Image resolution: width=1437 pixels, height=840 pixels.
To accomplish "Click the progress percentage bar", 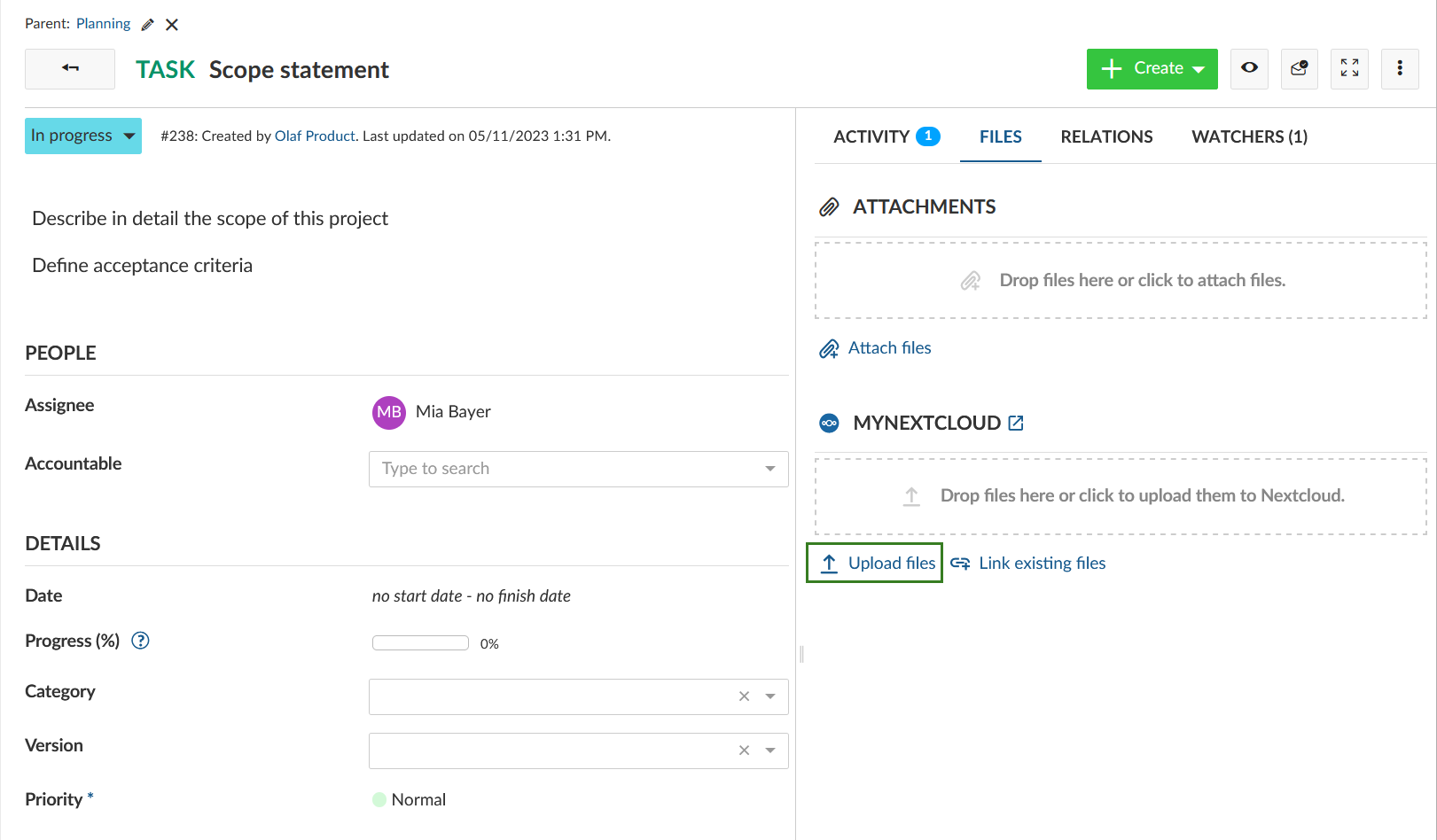I will 420,643.
